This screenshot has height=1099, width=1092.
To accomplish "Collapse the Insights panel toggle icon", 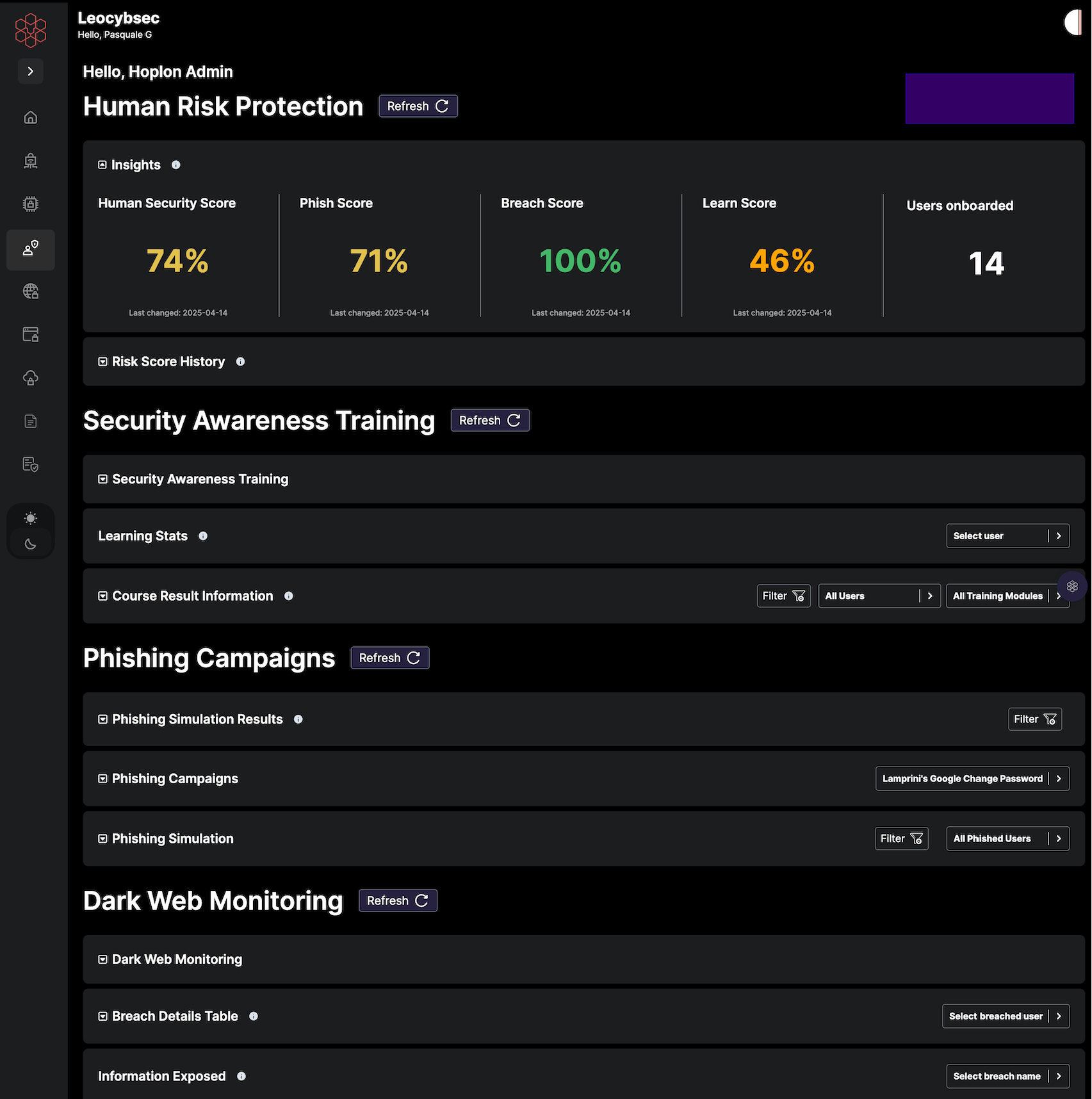I will point(102,165).
